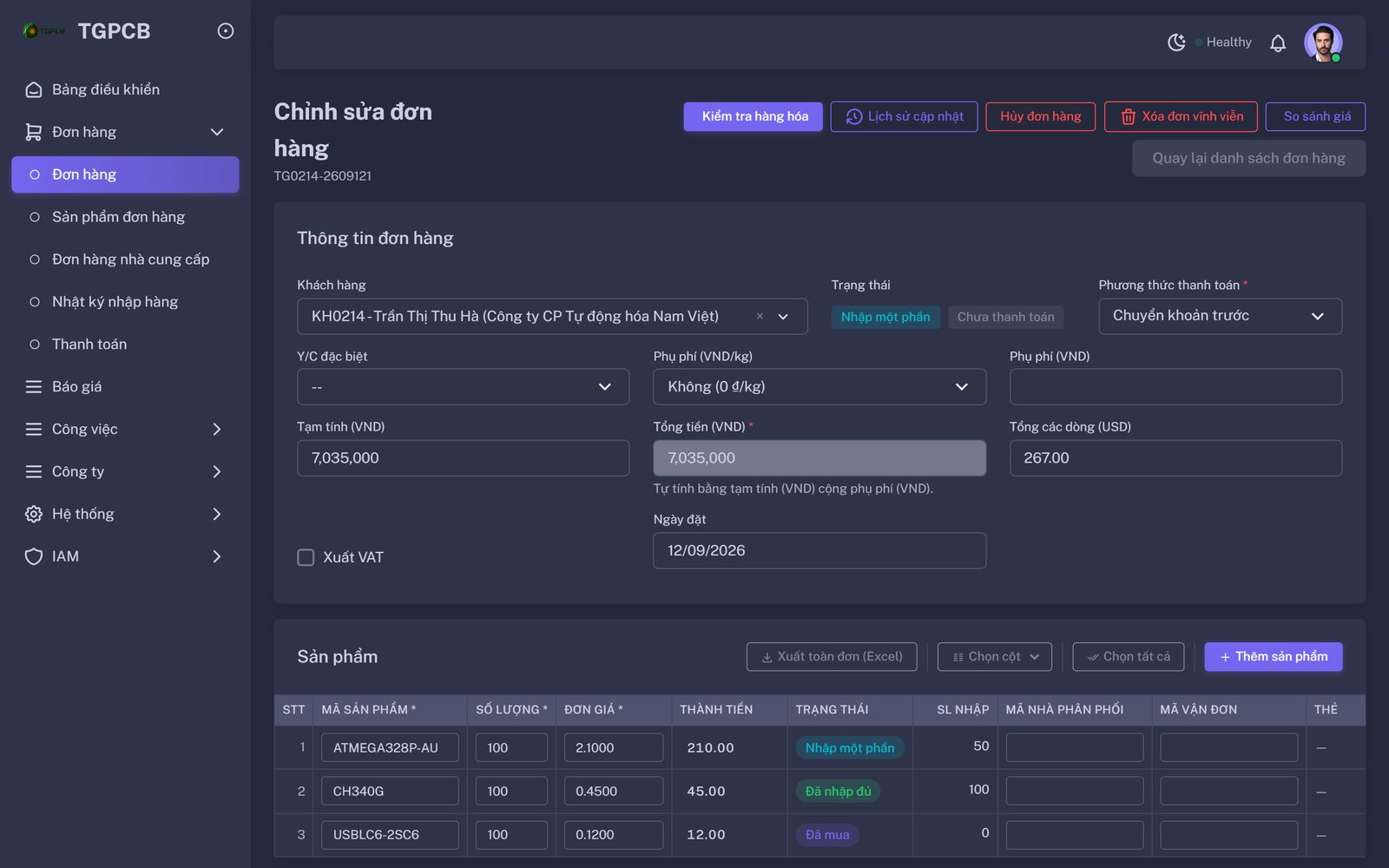Expand the Công ty submenu arrow

tap(217, 471)
